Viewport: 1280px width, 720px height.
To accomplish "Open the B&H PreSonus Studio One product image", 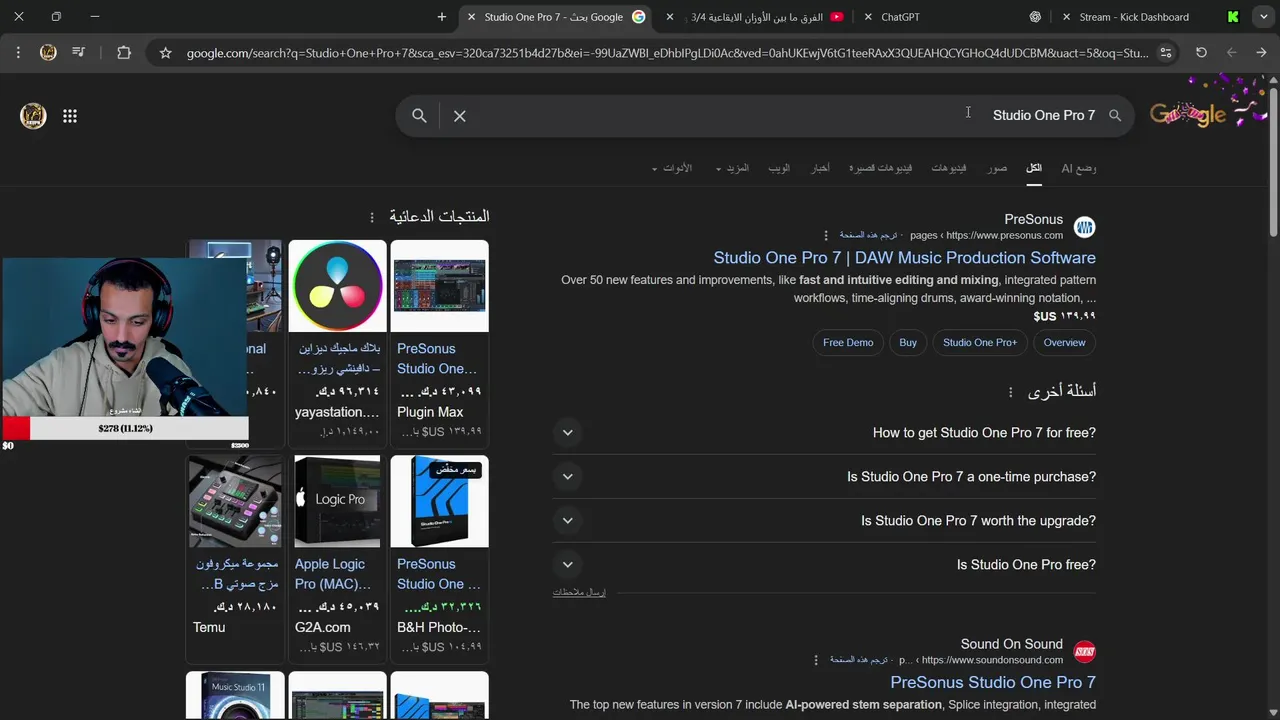I will click(x=439, y=501).
